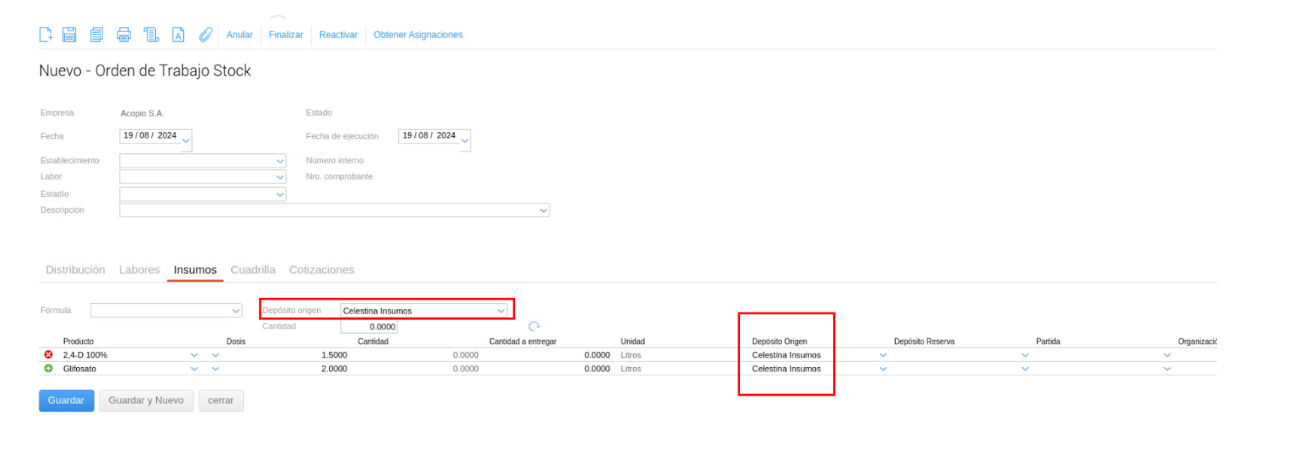Open the Cotizaciones tab
This screenshot has width=1303, height=450.
321,270
